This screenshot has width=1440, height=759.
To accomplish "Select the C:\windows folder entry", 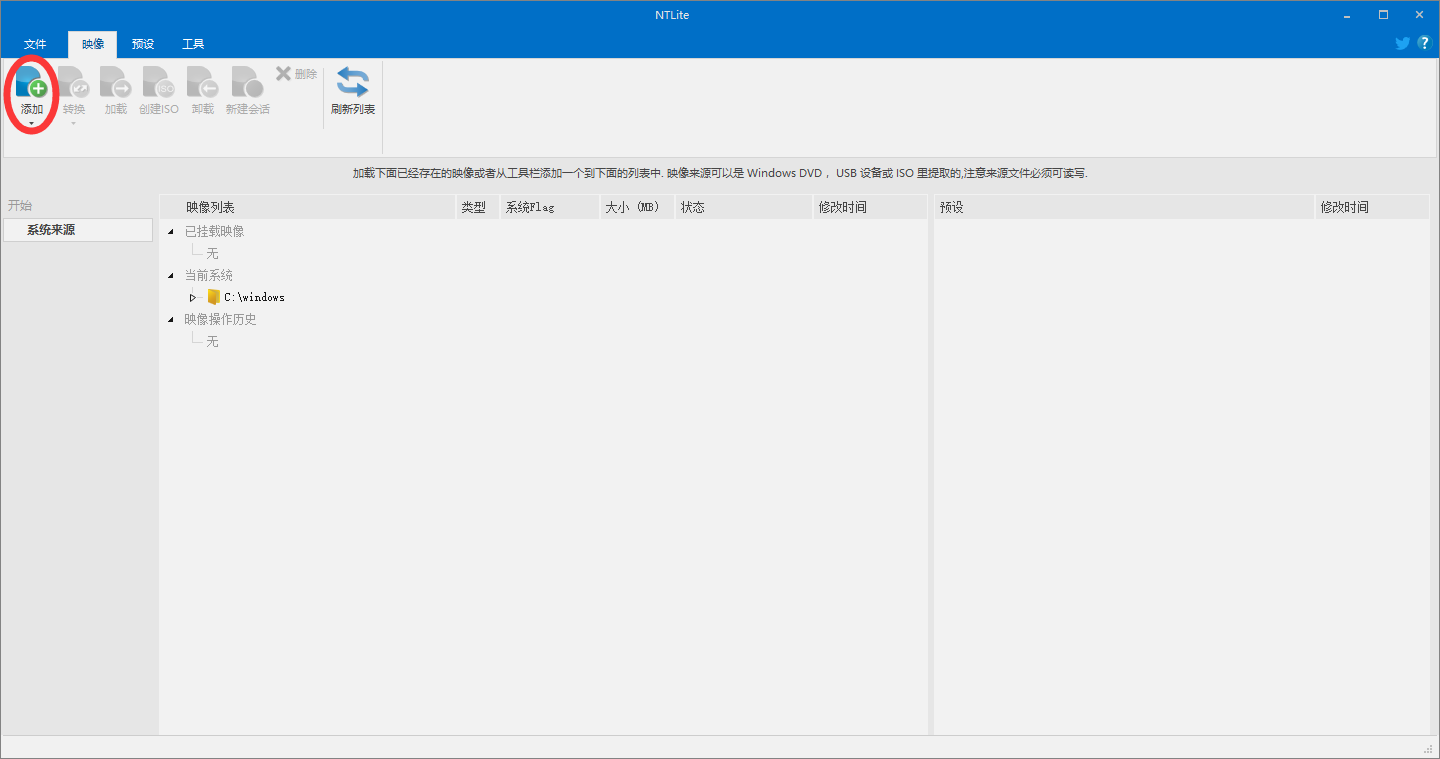I will click(x=254, y=297).
